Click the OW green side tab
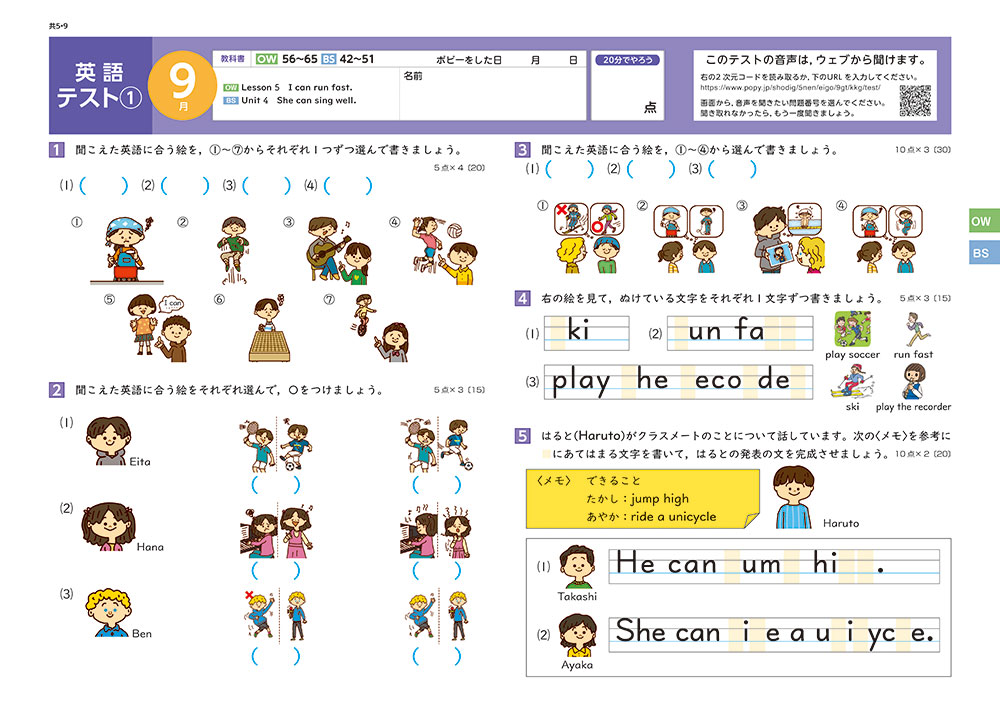The image size is (1000, 703). coord(984,221)
